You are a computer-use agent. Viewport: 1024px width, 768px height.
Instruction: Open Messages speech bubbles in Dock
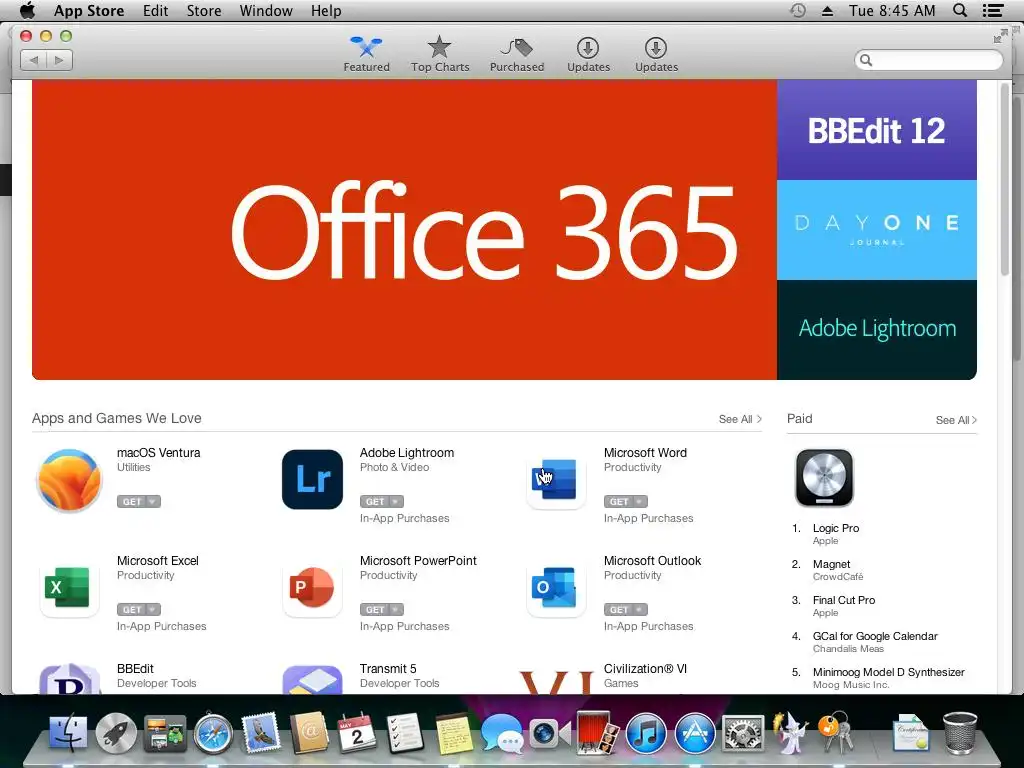click(x=502, y=734)
